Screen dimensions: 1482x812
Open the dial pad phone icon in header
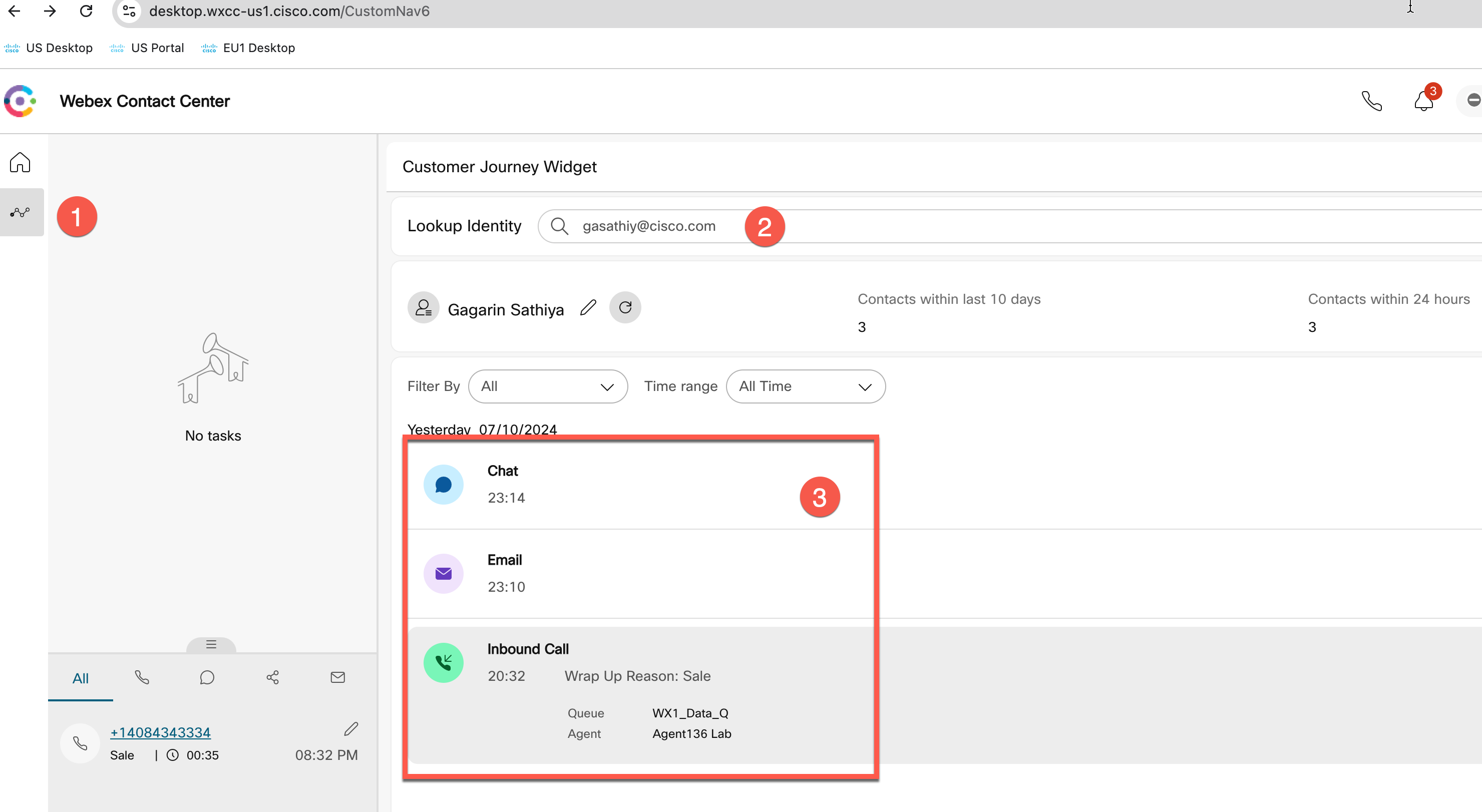pos(1371,101)
